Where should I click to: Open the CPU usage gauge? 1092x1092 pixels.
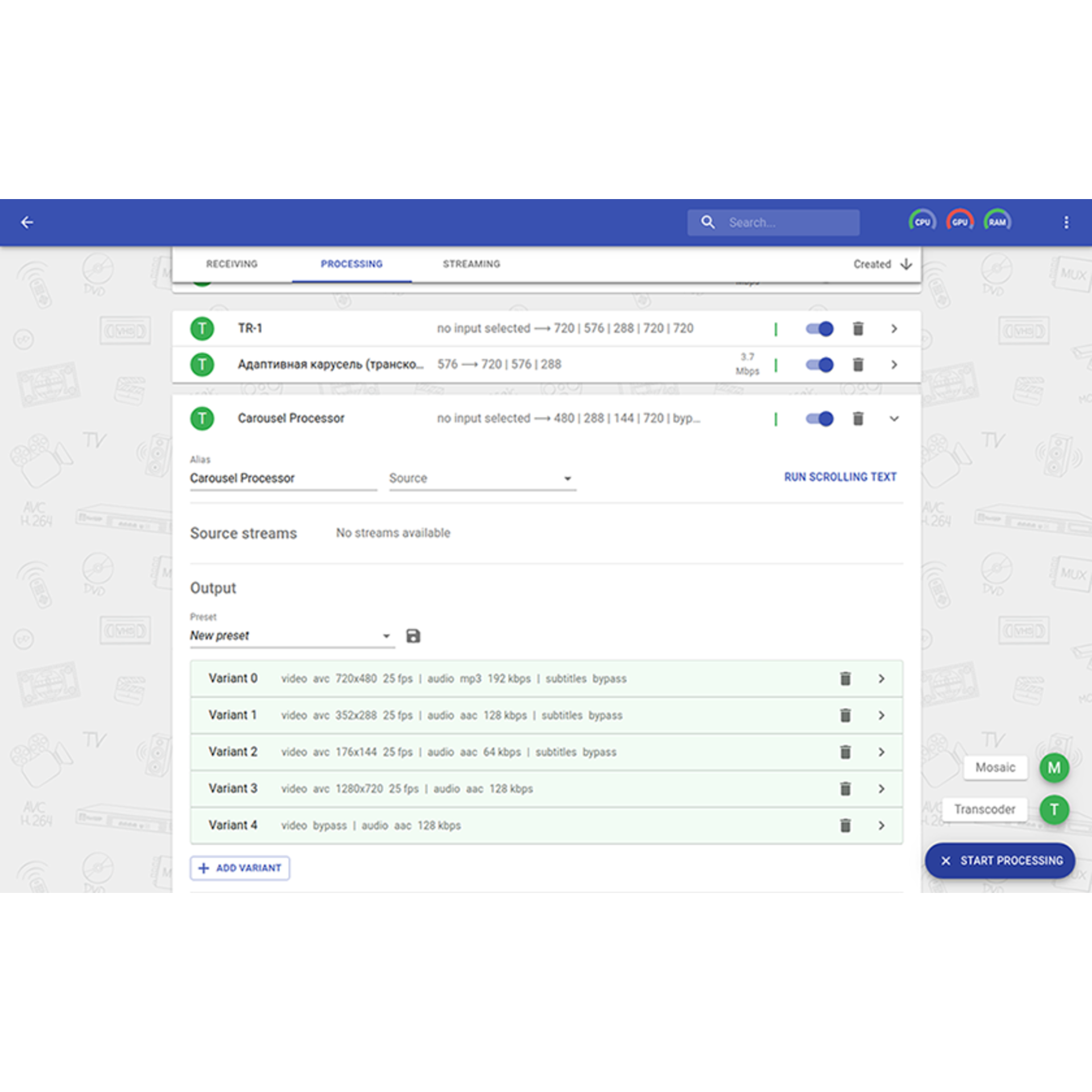[x=922, y=222]
